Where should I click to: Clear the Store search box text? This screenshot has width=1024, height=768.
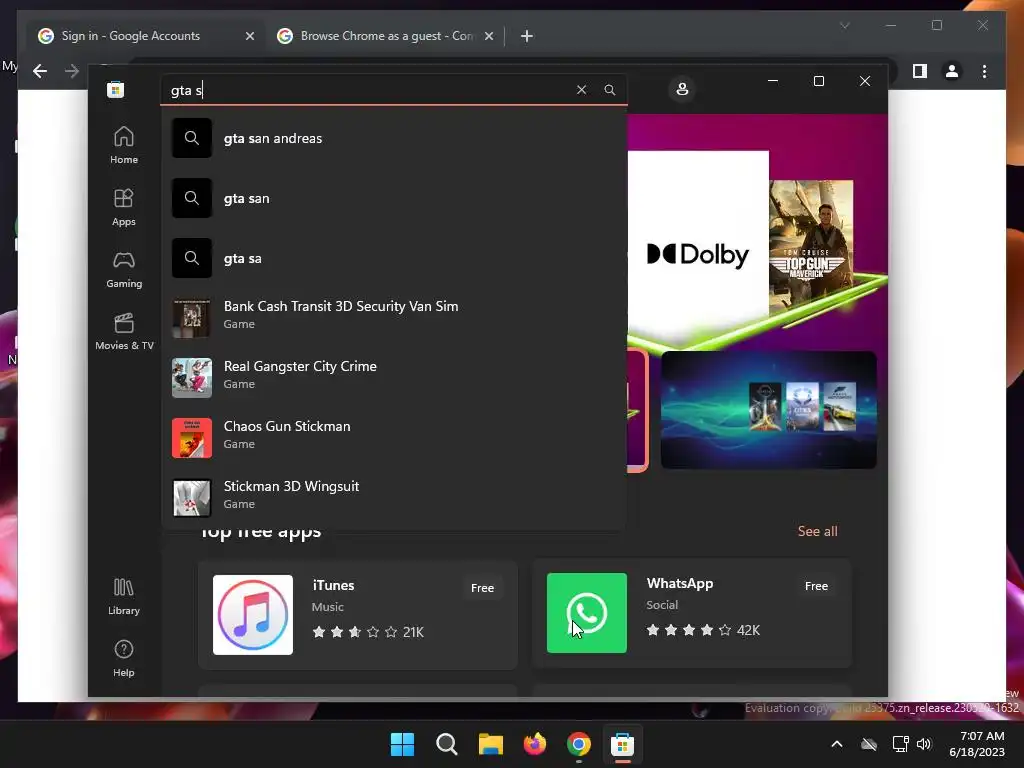[x=581, y=89]
